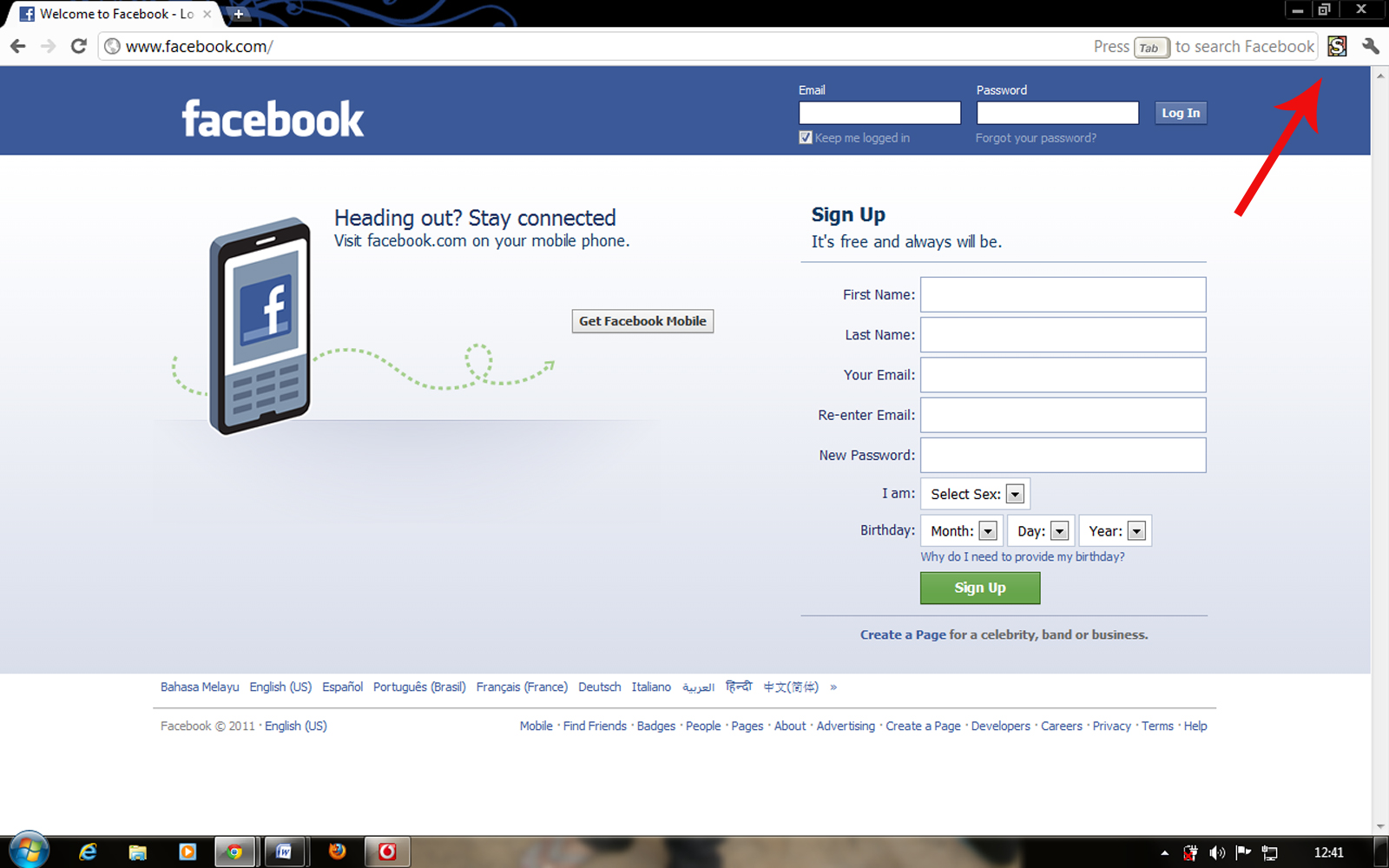Open the Privacy footer link
1389x868 pixels.
pyautogui.click(x=1112, y=726)
